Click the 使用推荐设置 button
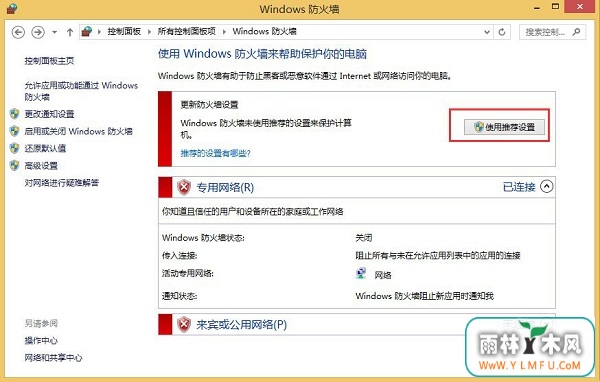Screen dimensions: 600x382 pyautogui.click(x=504, y=127)
